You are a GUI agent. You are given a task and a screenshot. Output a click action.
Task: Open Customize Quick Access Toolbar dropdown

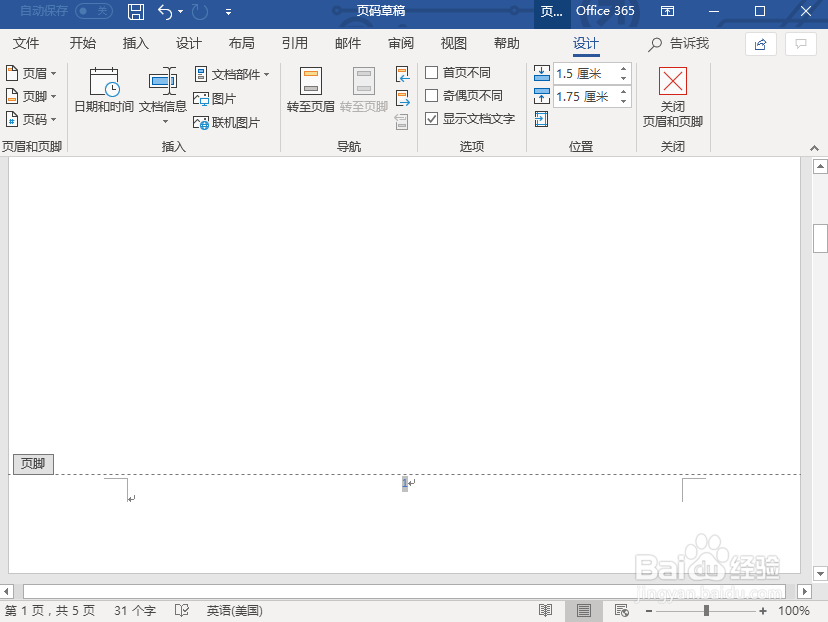[x=228, y=12]
